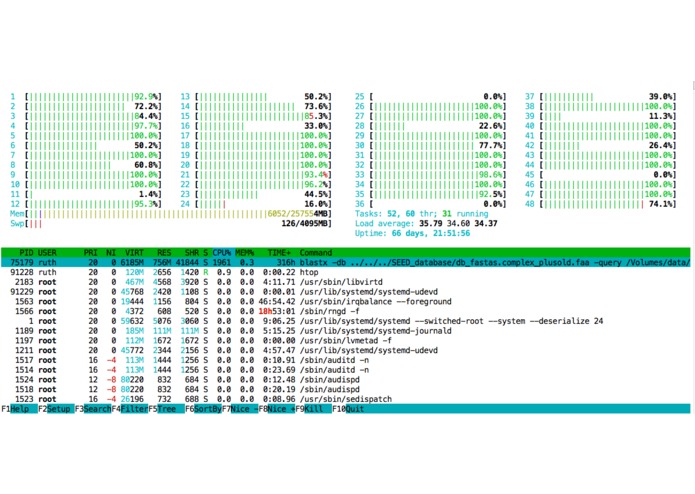Click CPU 16 meter showing 33.0%
This screenshot has height=494, width=695.
tap(256, 125)
